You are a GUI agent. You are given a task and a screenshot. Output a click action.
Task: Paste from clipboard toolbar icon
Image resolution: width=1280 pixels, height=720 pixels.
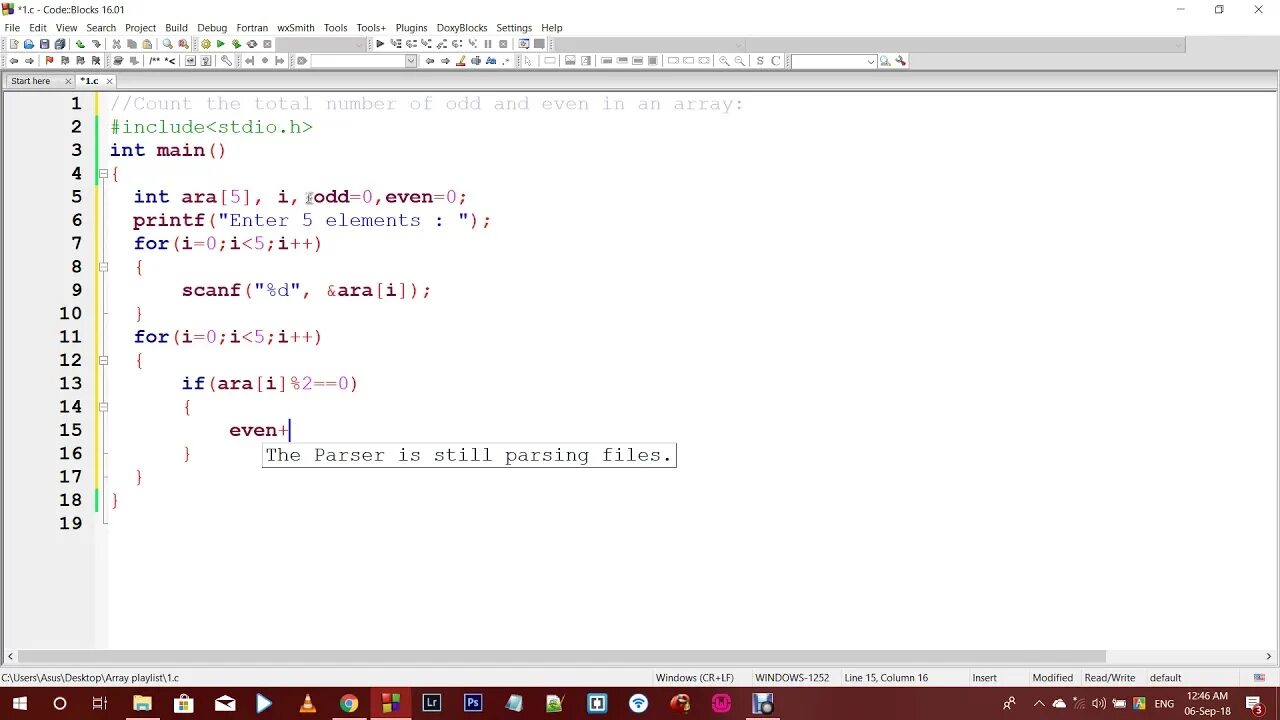[x=147, y=44]
